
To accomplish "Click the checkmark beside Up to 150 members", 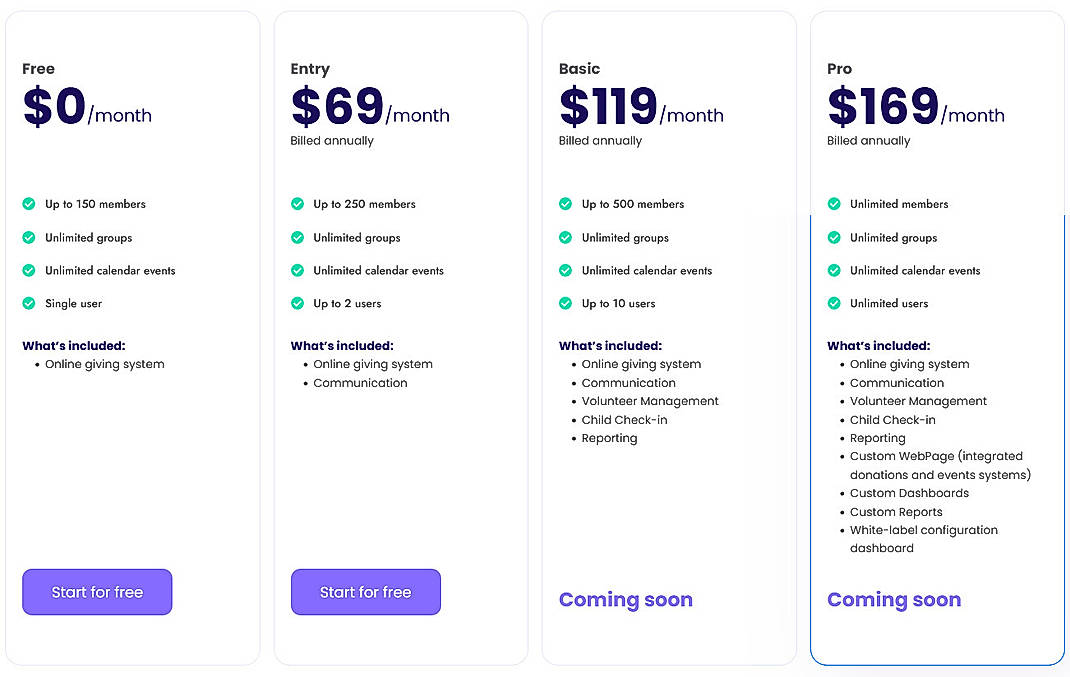I will [x=28, y=204].
